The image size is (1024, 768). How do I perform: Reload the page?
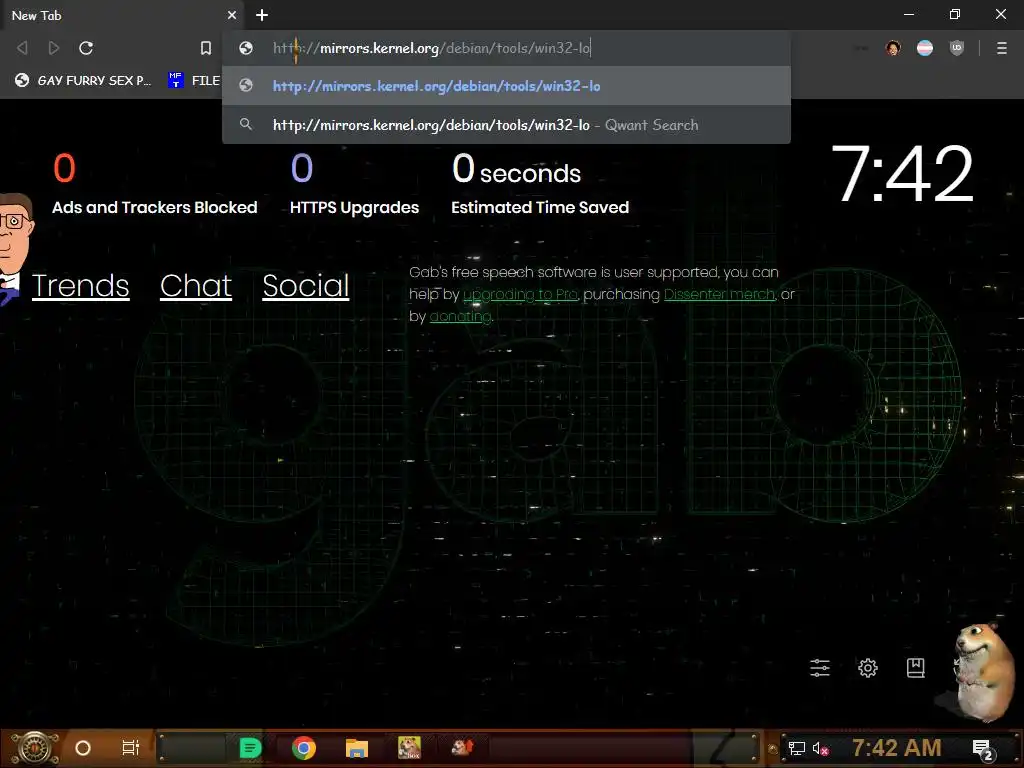(86, 48)
